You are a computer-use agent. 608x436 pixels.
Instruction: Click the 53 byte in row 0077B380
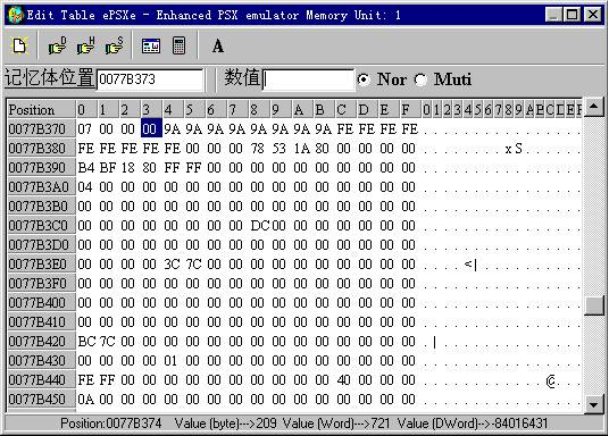pos(279,148)
